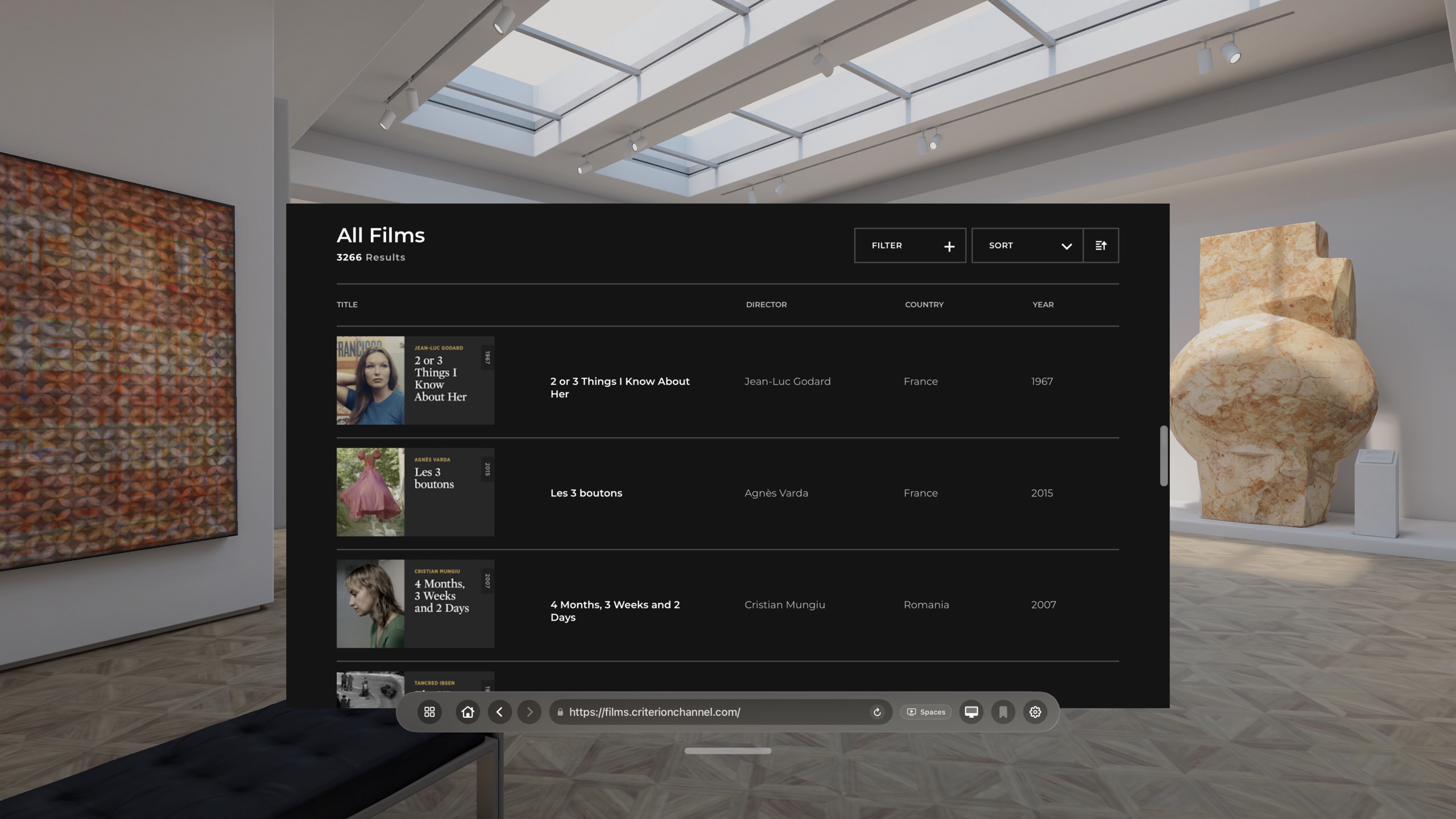The image size is (1456, 819).
Task: Click year 2015 cell
Action: click(1042, 493)
